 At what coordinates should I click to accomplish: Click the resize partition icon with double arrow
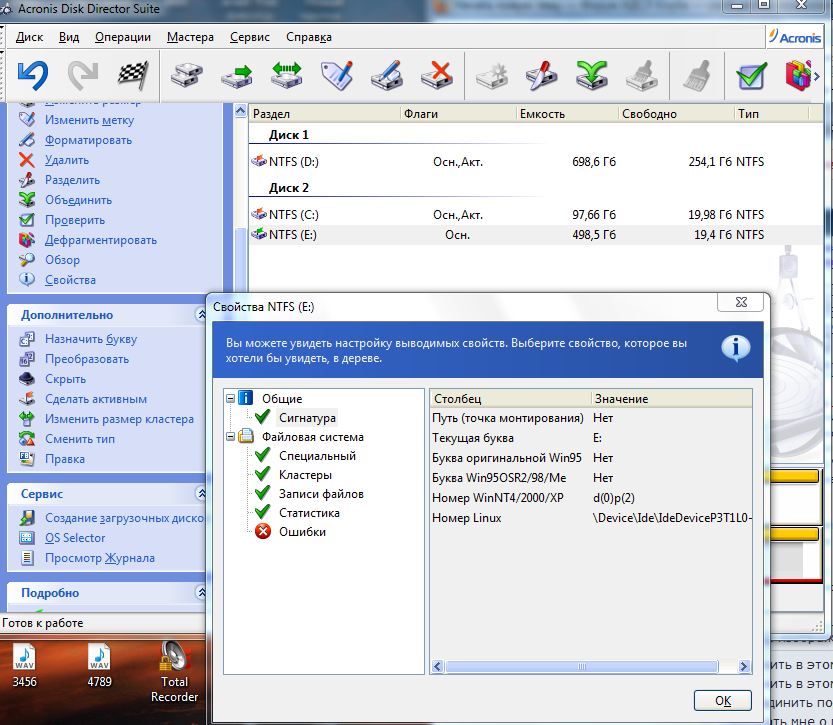[286, 75]
